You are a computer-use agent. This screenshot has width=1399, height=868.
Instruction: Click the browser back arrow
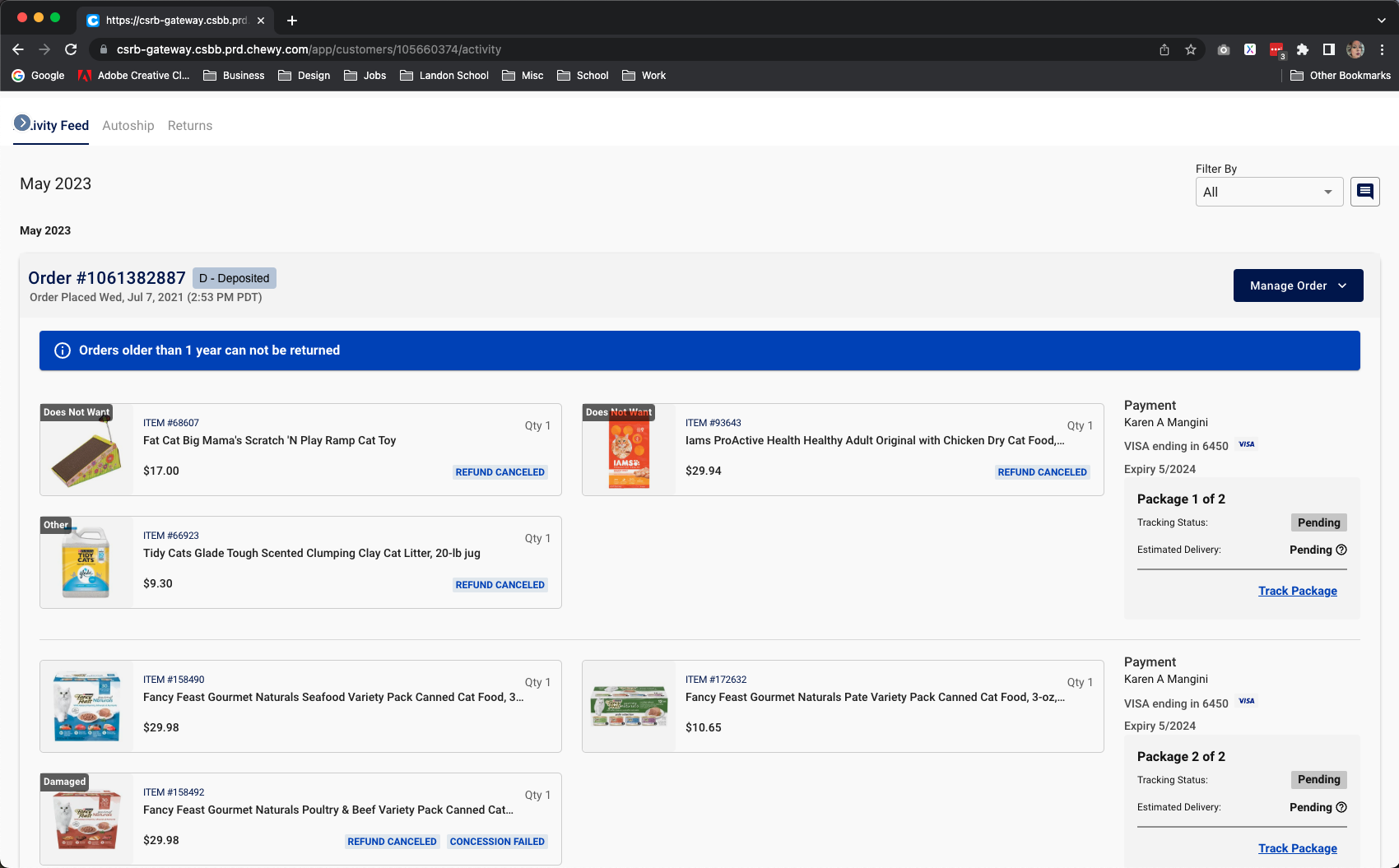pyautogui.click(x=18, y=49)
